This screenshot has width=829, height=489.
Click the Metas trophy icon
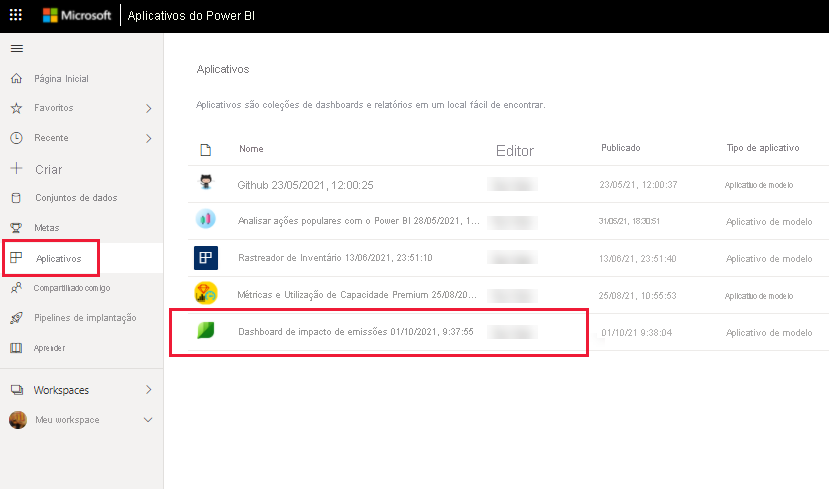(x=16, y=228)
